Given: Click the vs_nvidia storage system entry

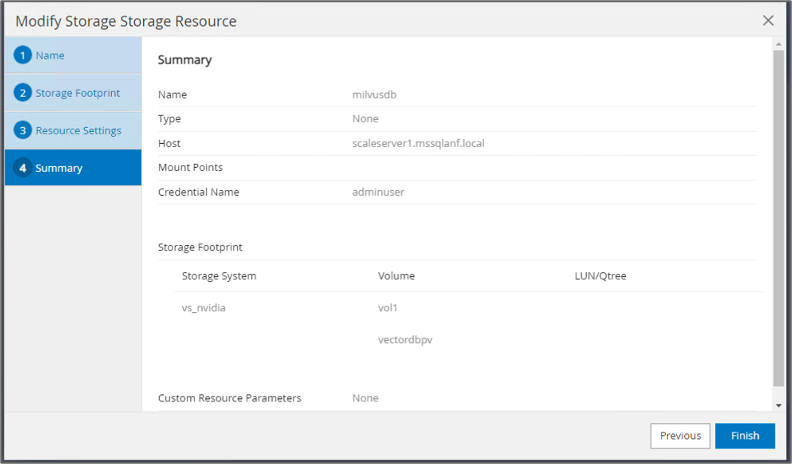Looking at the screenshot, I should pos(203,308).
